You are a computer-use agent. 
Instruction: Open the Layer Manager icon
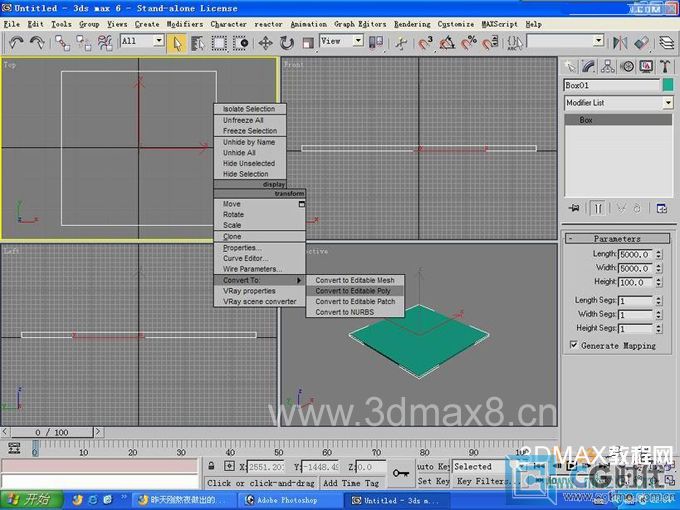click(x=667, y=42)
